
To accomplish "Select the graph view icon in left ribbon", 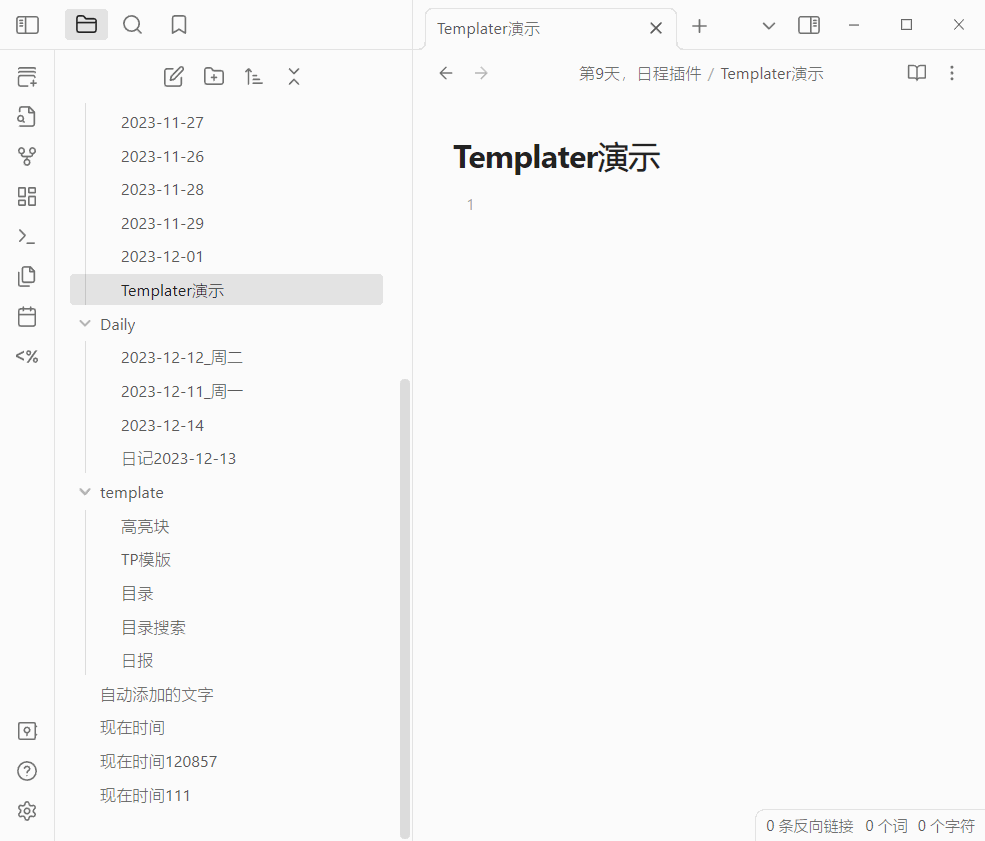I will point(27,156).
